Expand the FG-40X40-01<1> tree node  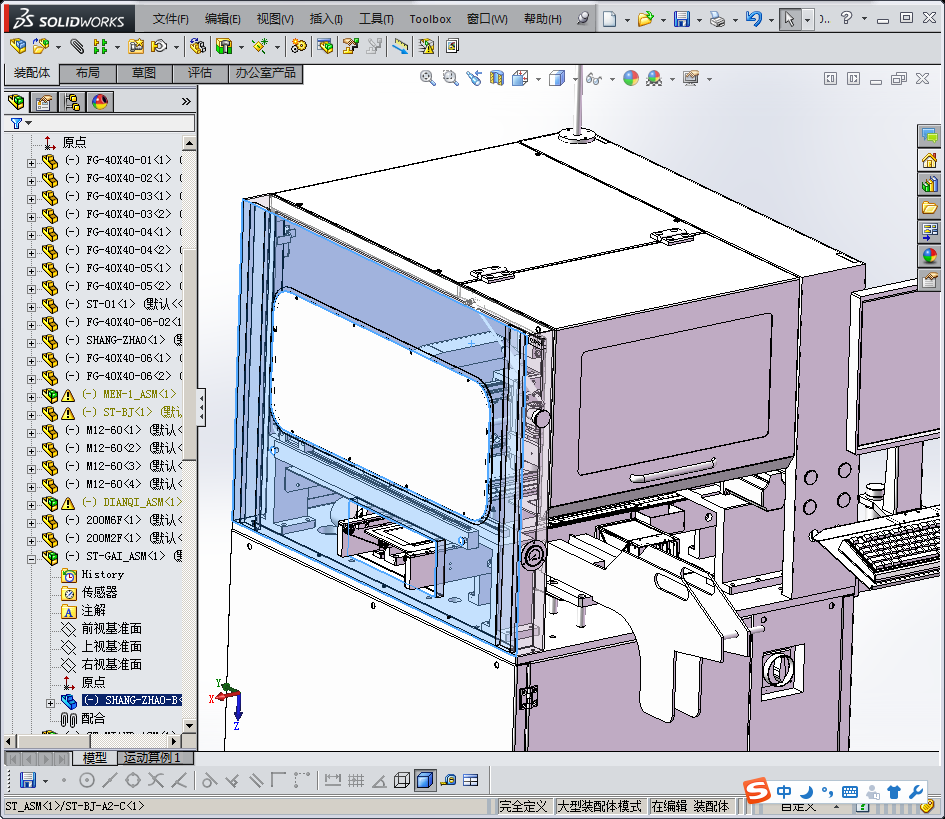point(31,163)
